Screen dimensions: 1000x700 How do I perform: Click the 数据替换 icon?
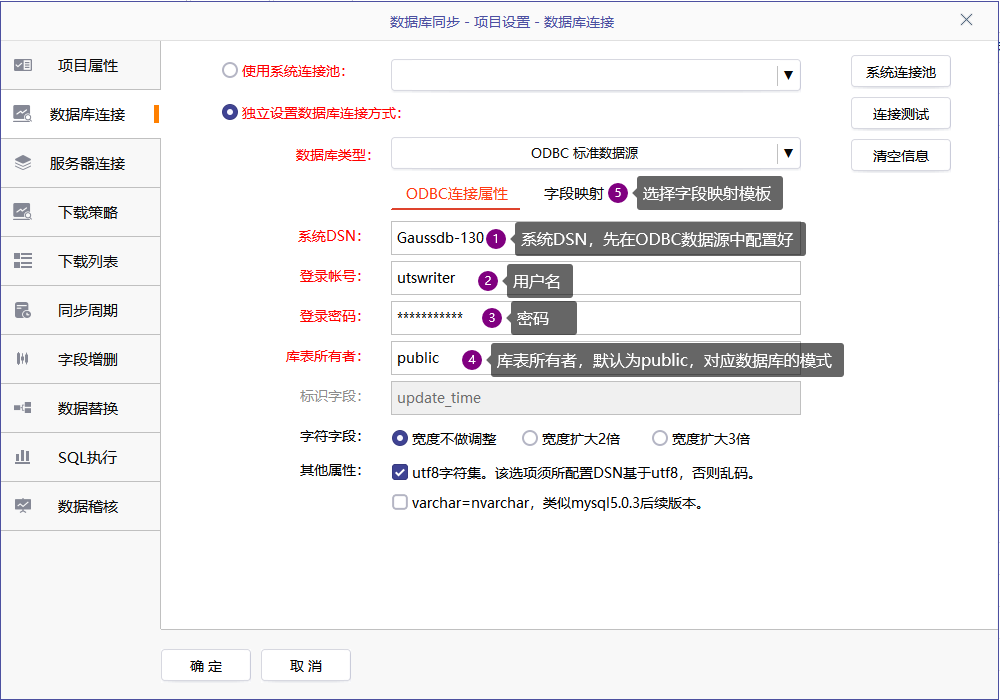coord(23,408)
